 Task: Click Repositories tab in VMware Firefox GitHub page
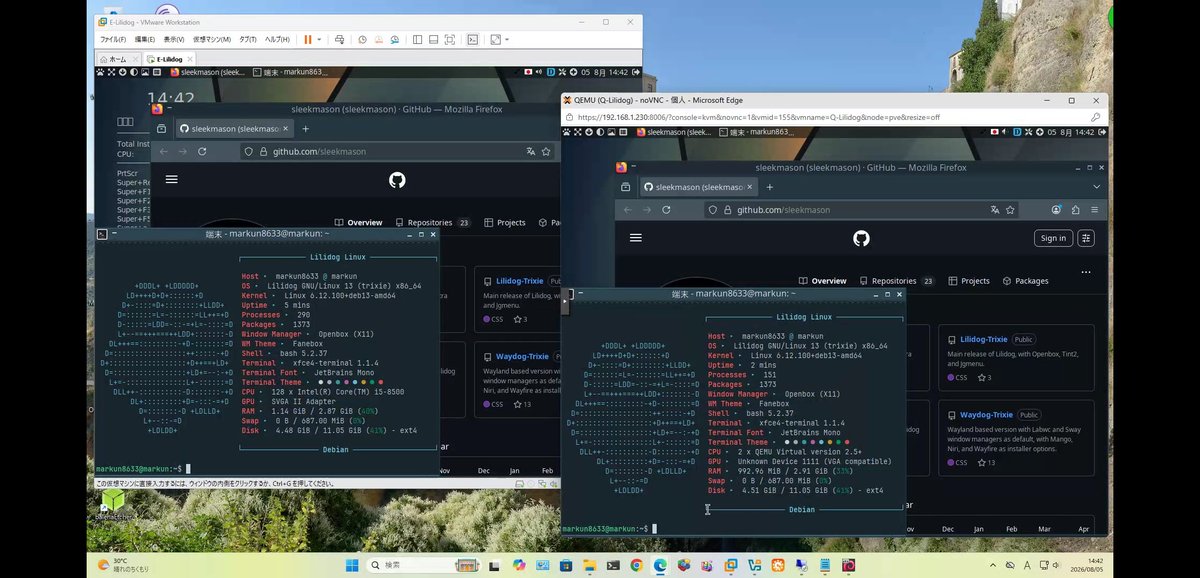[432, 223]
